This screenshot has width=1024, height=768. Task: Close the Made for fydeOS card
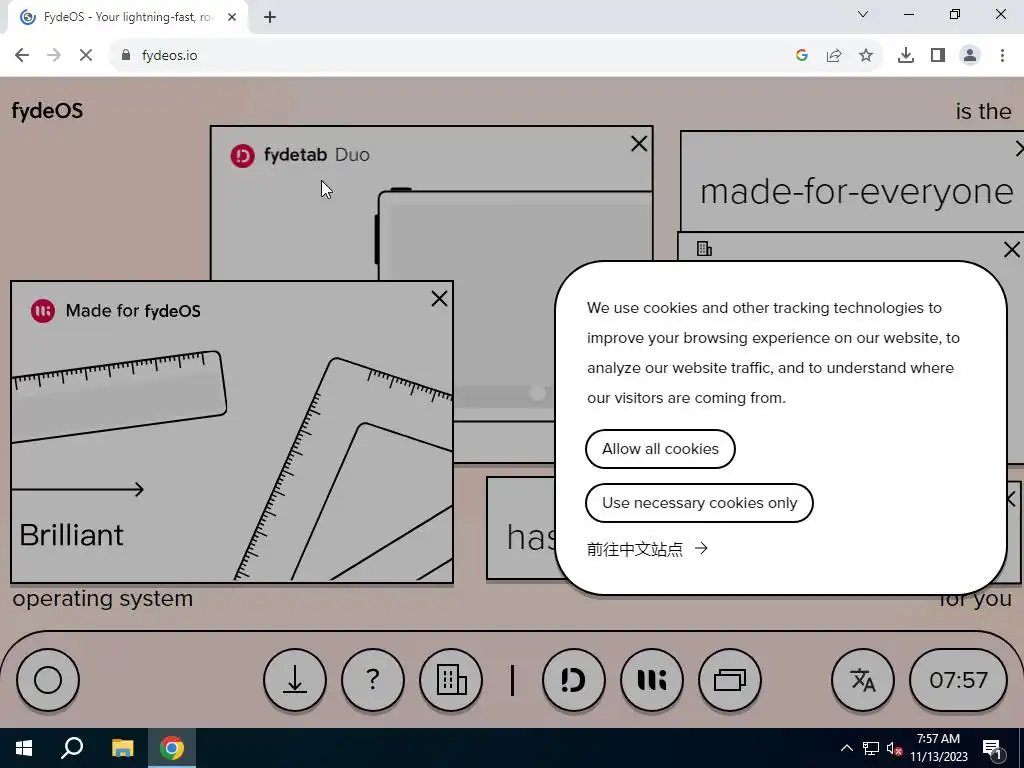pyautogui.click(x=440, y=298)
